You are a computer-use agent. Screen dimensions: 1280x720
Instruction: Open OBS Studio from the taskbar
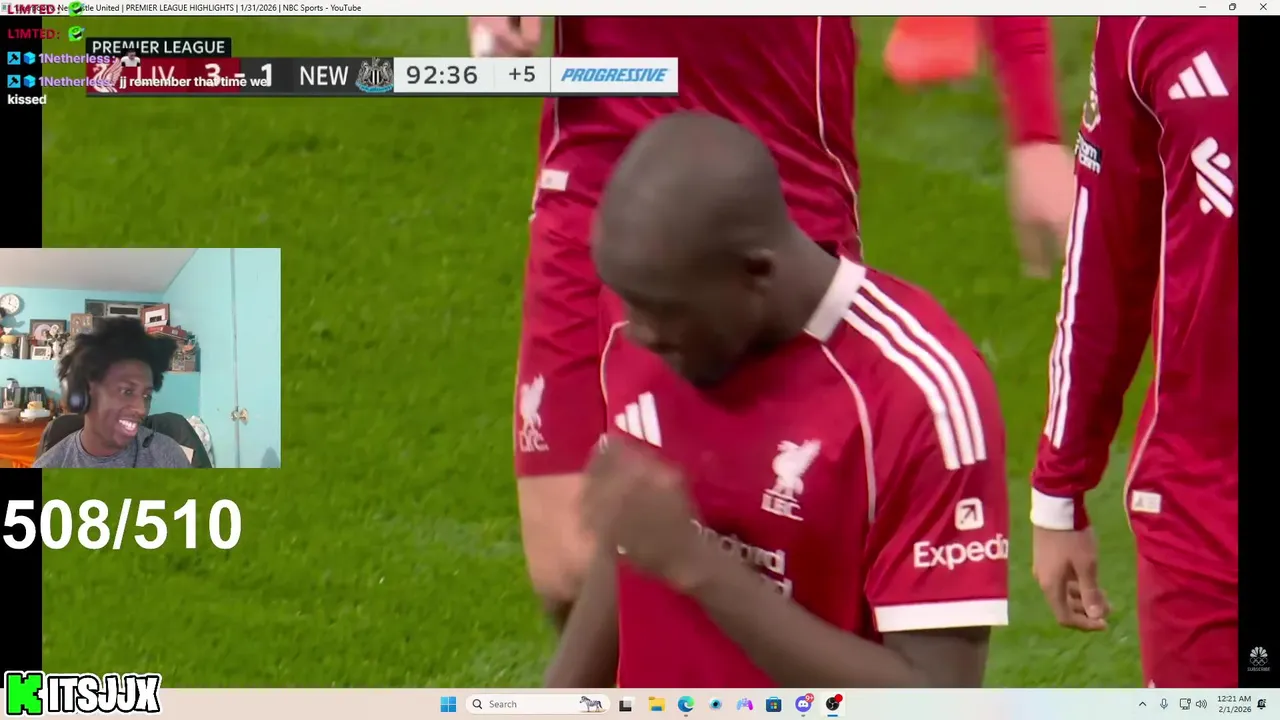833,704
